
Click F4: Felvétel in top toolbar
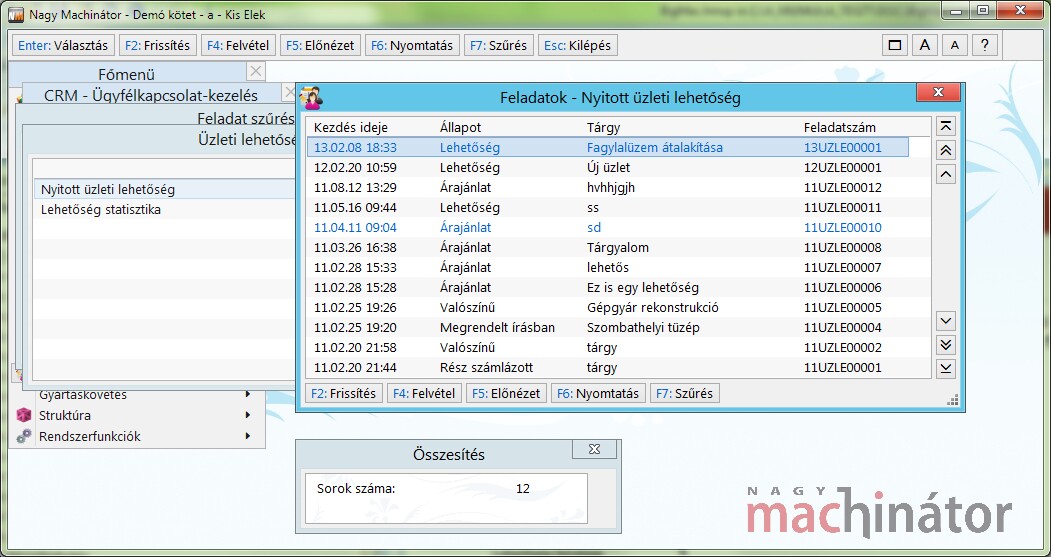point(238,46)
